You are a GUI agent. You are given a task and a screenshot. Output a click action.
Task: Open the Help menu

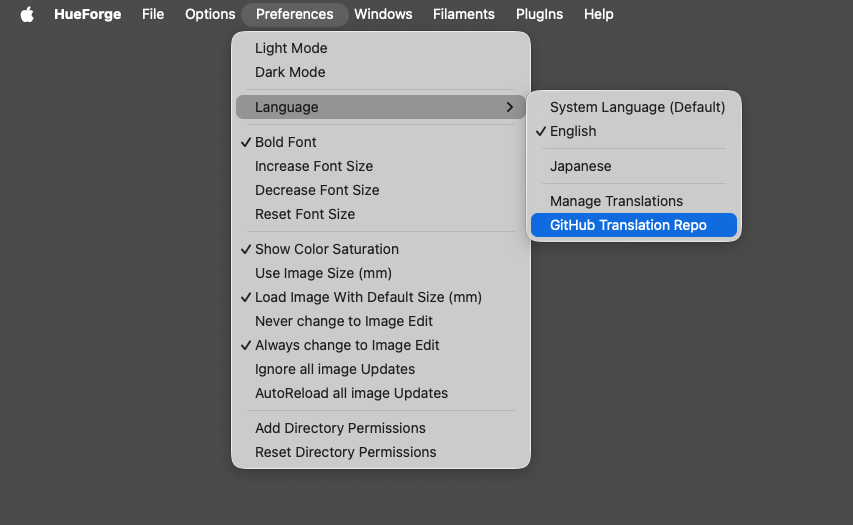pos(598,14)
